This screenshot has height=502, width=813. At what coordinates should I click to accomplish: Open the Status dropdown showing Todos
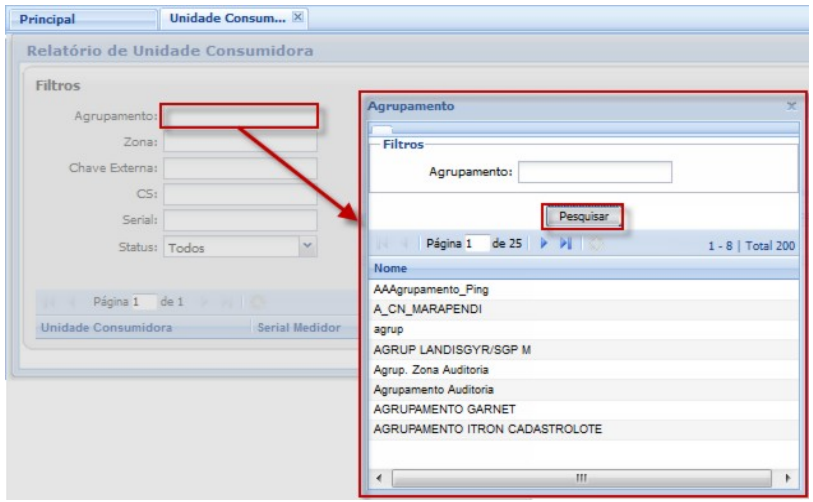click(x=308, y=246)
